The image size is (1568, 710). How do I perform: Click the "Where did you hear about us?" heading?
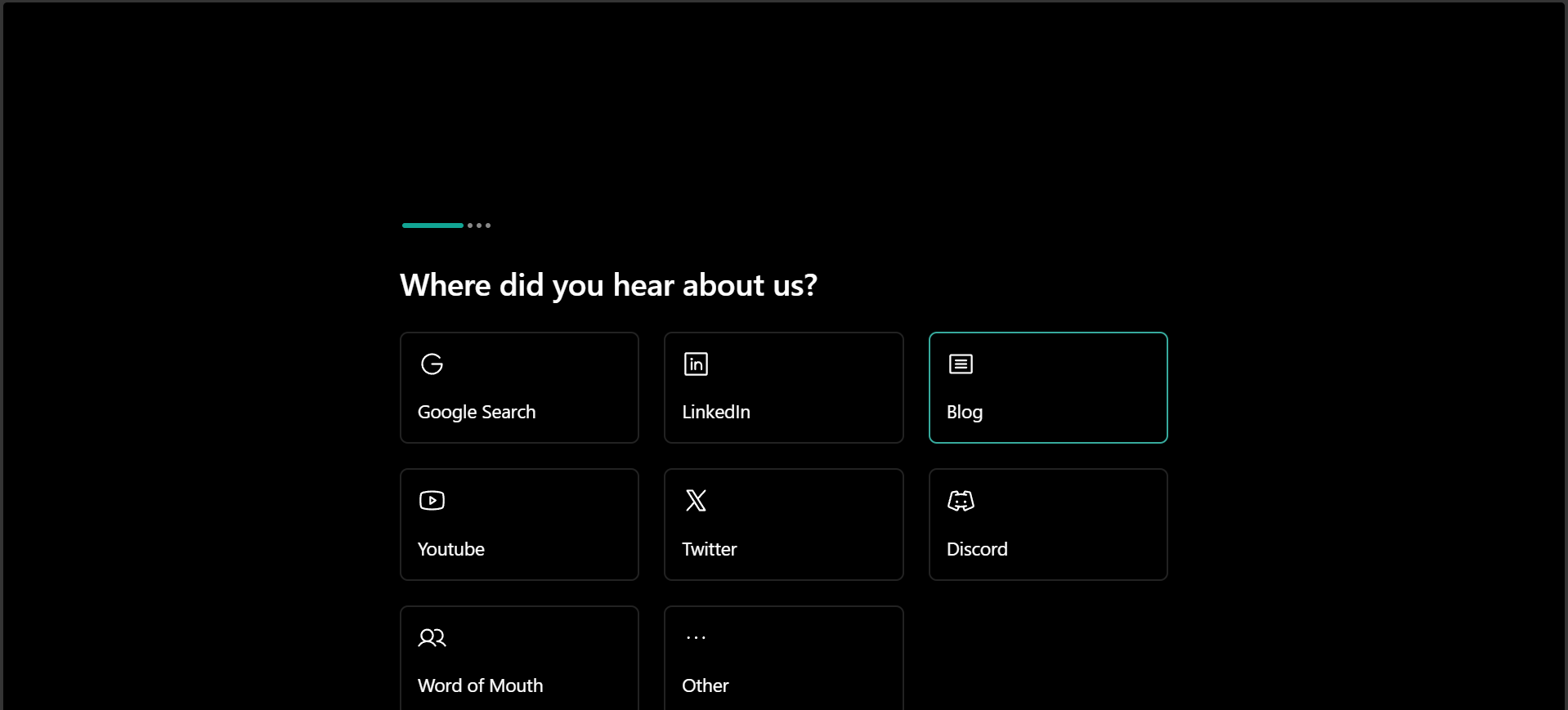[x=609, y=285]
